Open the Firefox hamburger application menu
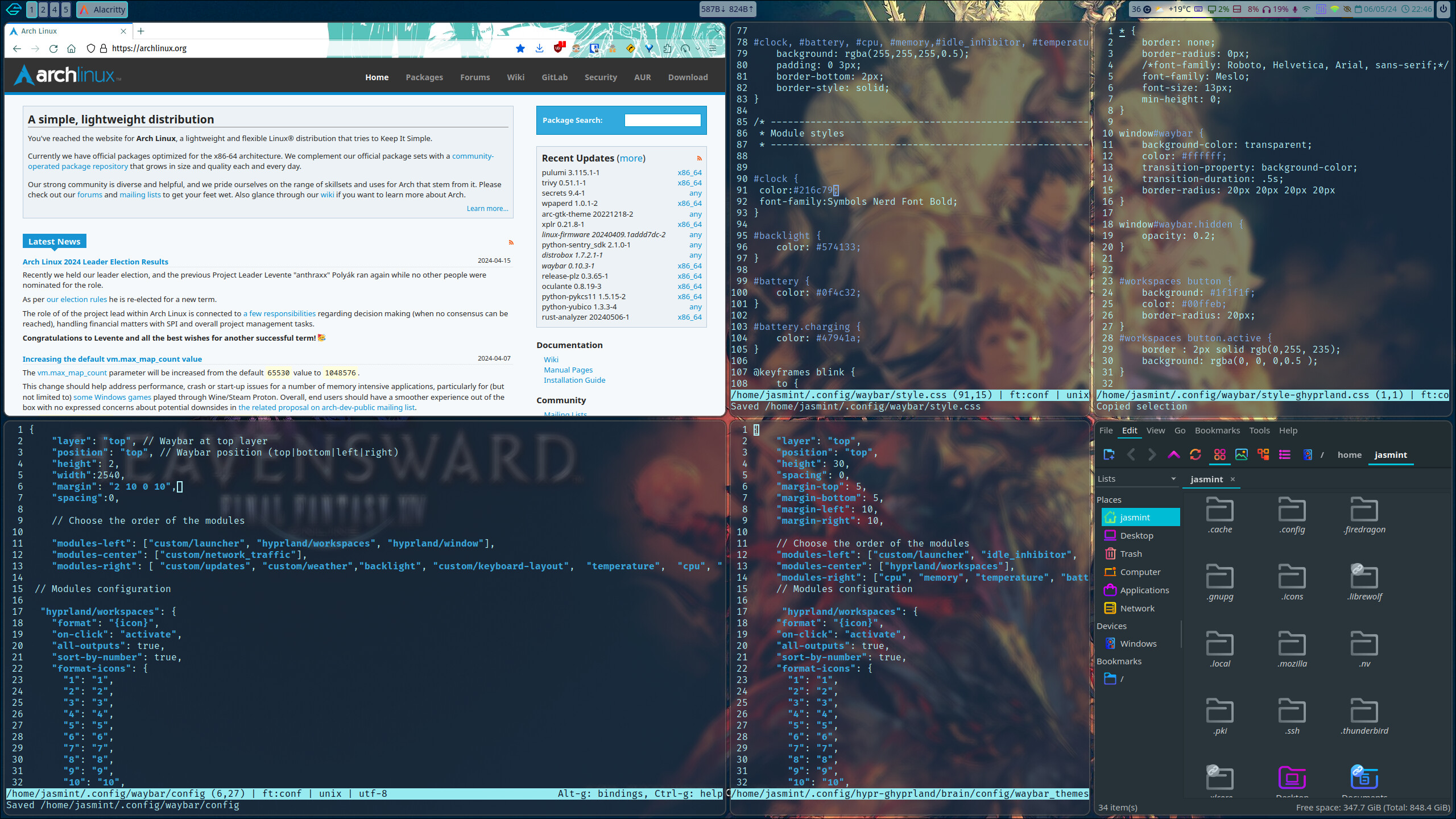 [712, 48]
